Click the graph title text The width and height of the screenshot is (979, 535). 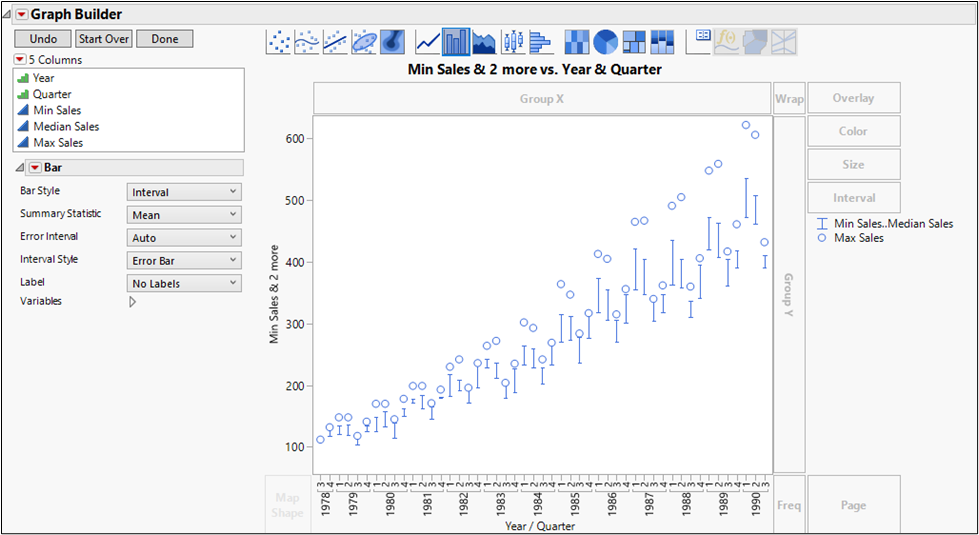(534, 69)
